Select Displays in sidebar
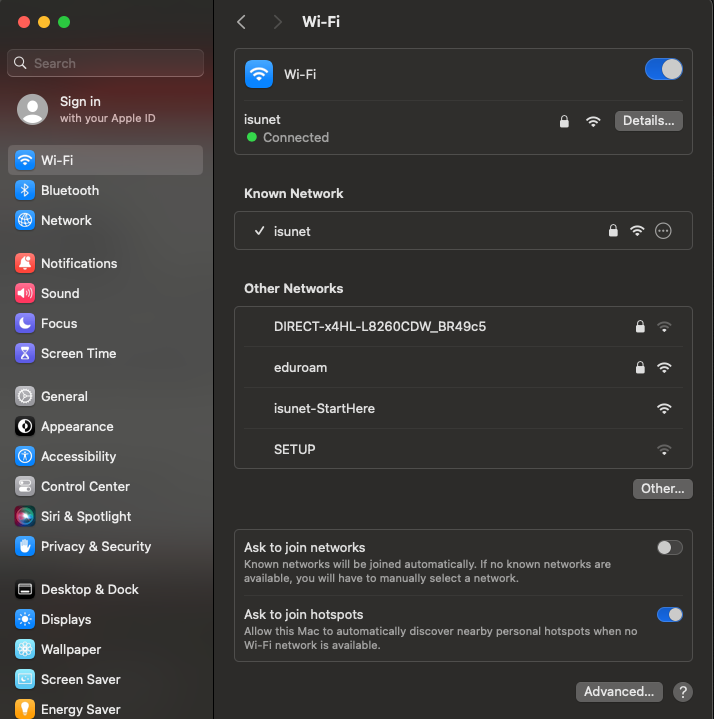This screenshot has width=714, height=719. coord(105,619)
